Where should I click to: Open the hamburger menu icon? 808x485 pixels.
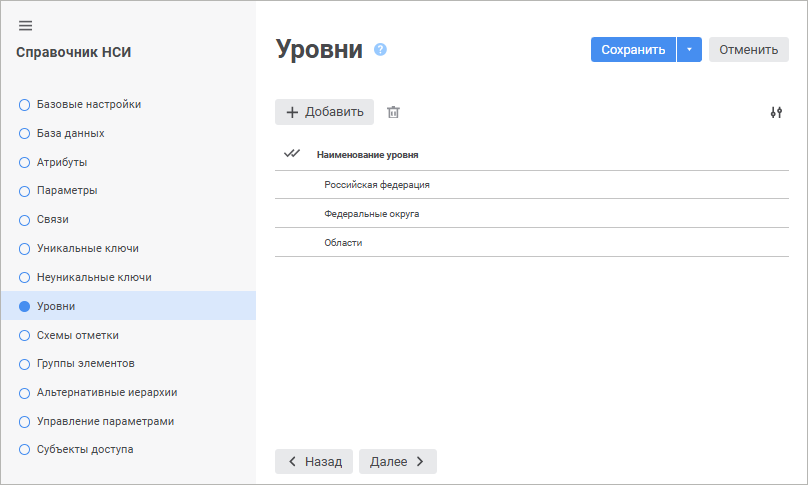coord(25,26)
